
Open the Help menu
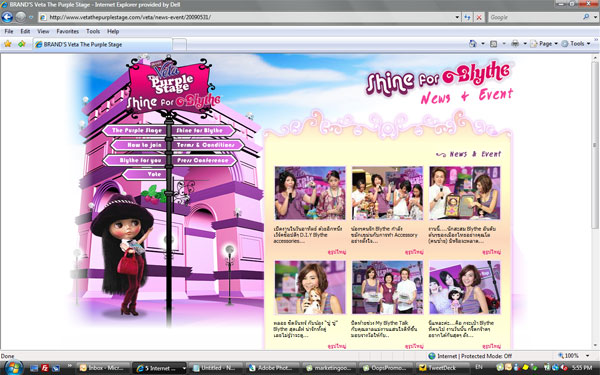tap(113, 31)
